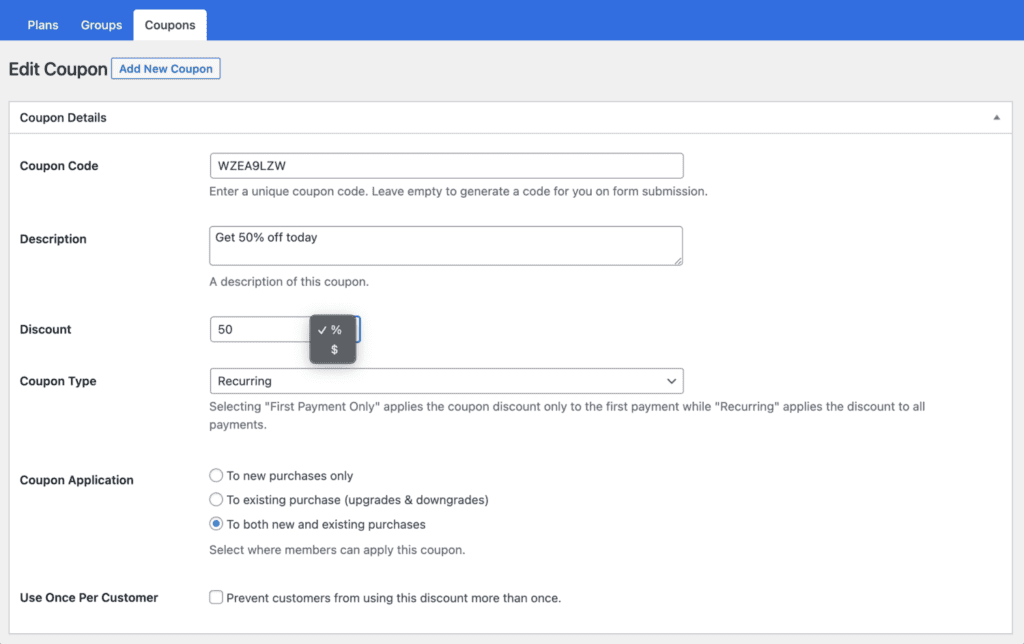The height and width of the screenshot is (644, 1024).
Task: Click the Coupon Code input field
Action: (x=446, y=166)
